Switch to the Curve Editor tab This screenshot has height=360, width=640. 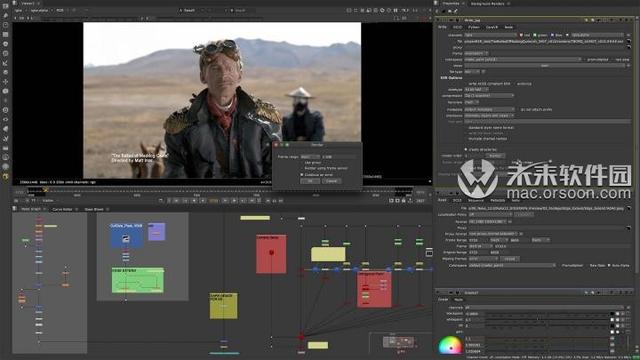coord(62,209)
